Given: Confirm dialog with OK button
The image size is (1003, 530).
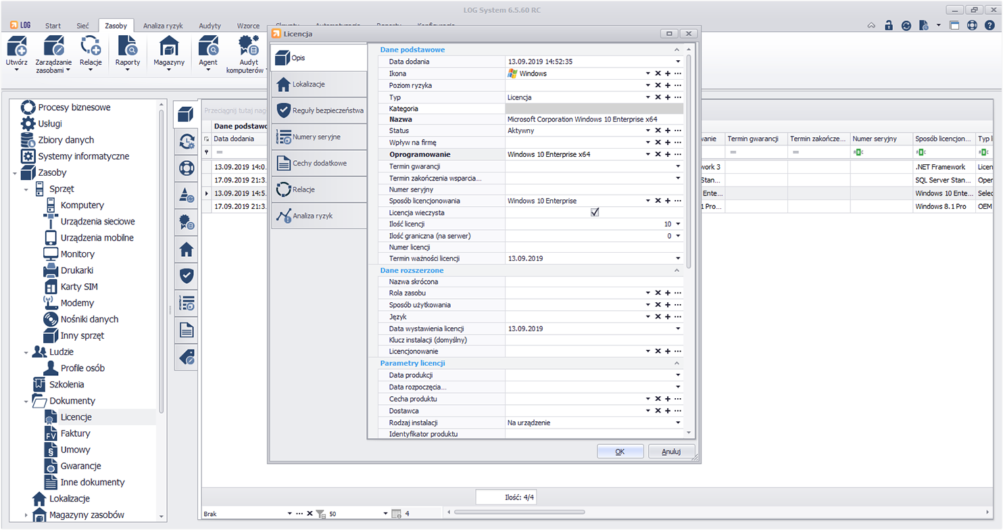Looking at the screenshot, I should pyautogui.click(x=620, y=451).
